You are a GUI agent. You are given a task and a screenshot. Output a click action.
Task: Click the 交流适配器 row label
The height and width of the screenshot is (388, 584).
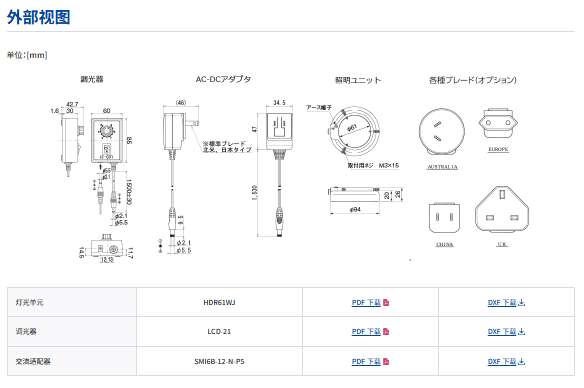pos(33,361)
